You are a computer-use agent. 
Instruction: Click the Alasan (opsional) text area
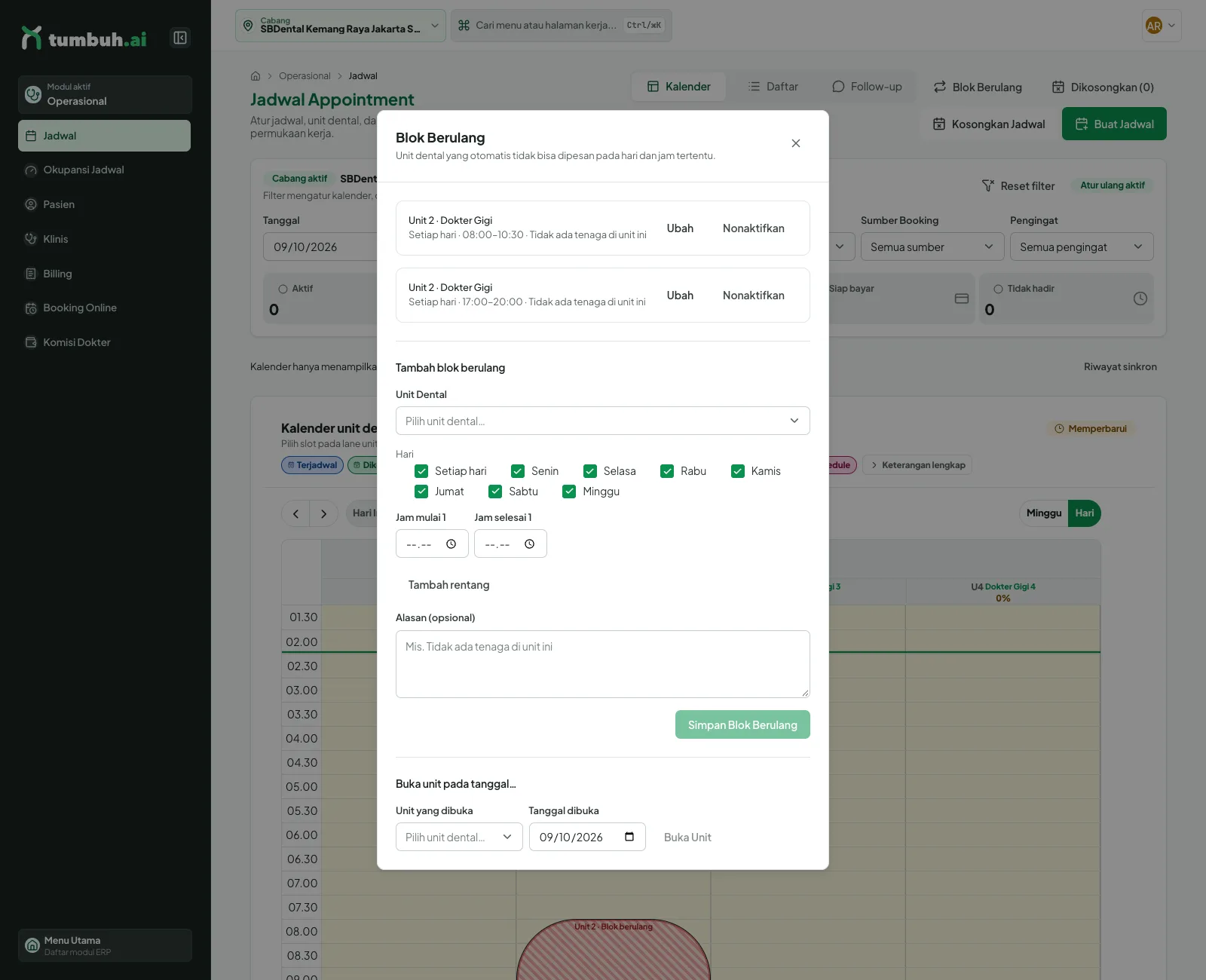click(603, 664)
